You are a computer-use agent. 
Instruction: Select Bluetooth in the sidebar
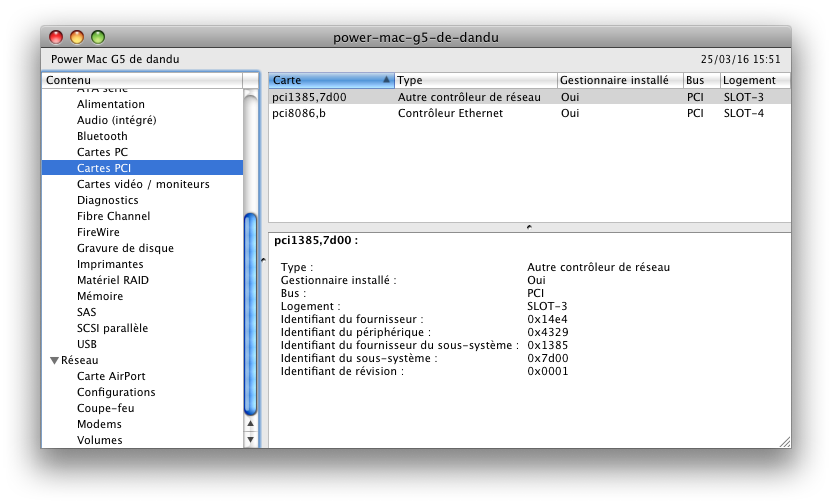[x=102, y=136]
